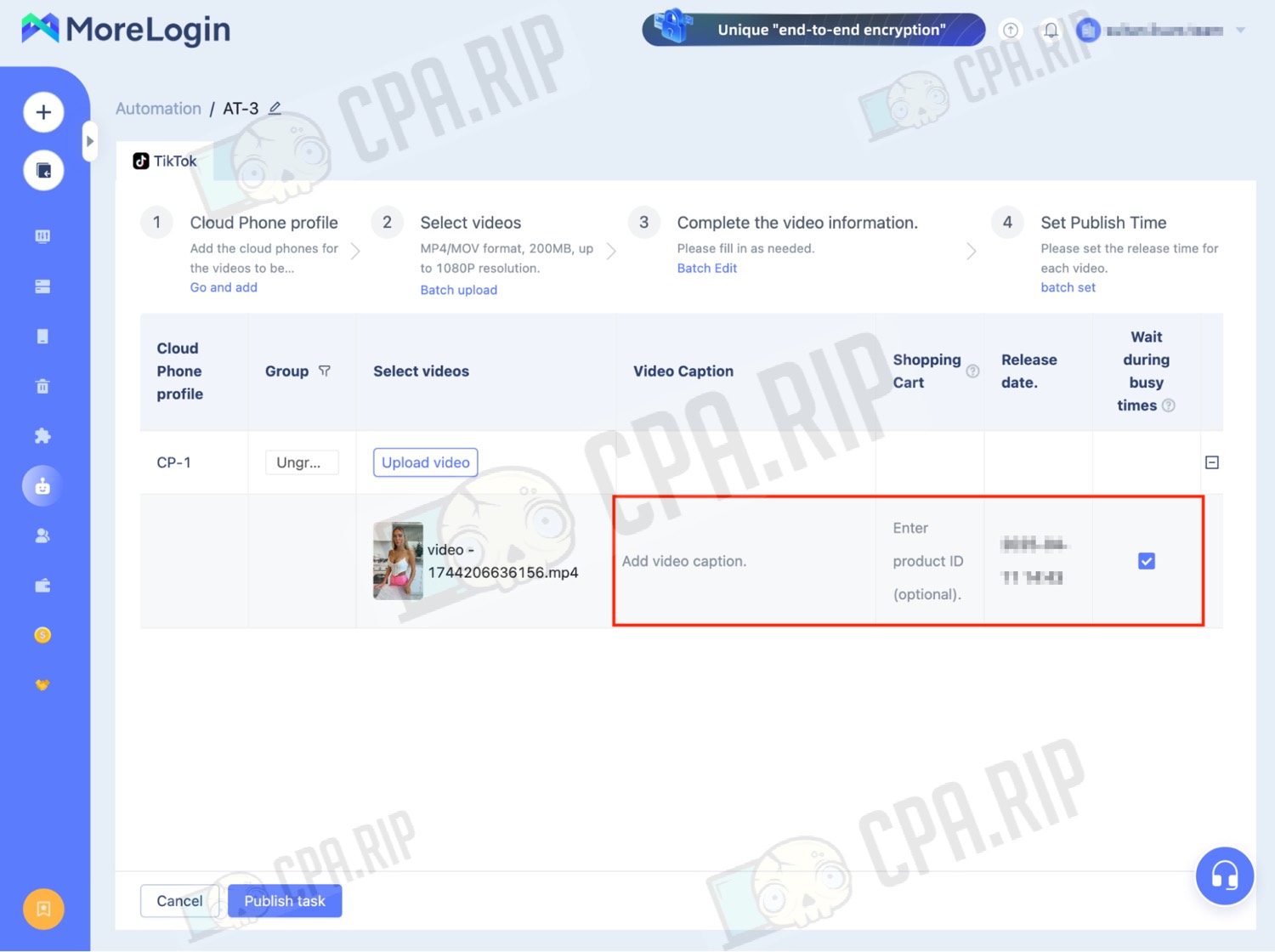This screenshot has width=1275, height=952.
Task: Edit the AT-3 task name pencil icon
Action: (x=275, y=108)
